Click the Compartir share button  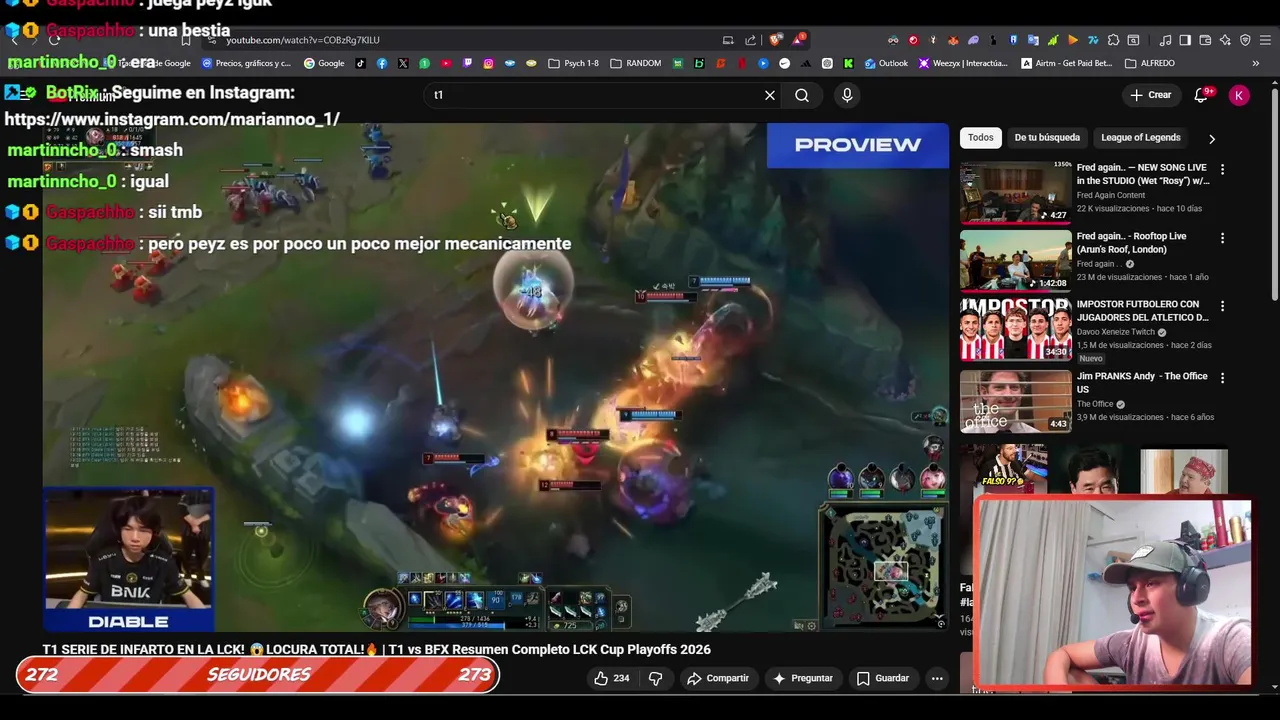click(718, 678)
